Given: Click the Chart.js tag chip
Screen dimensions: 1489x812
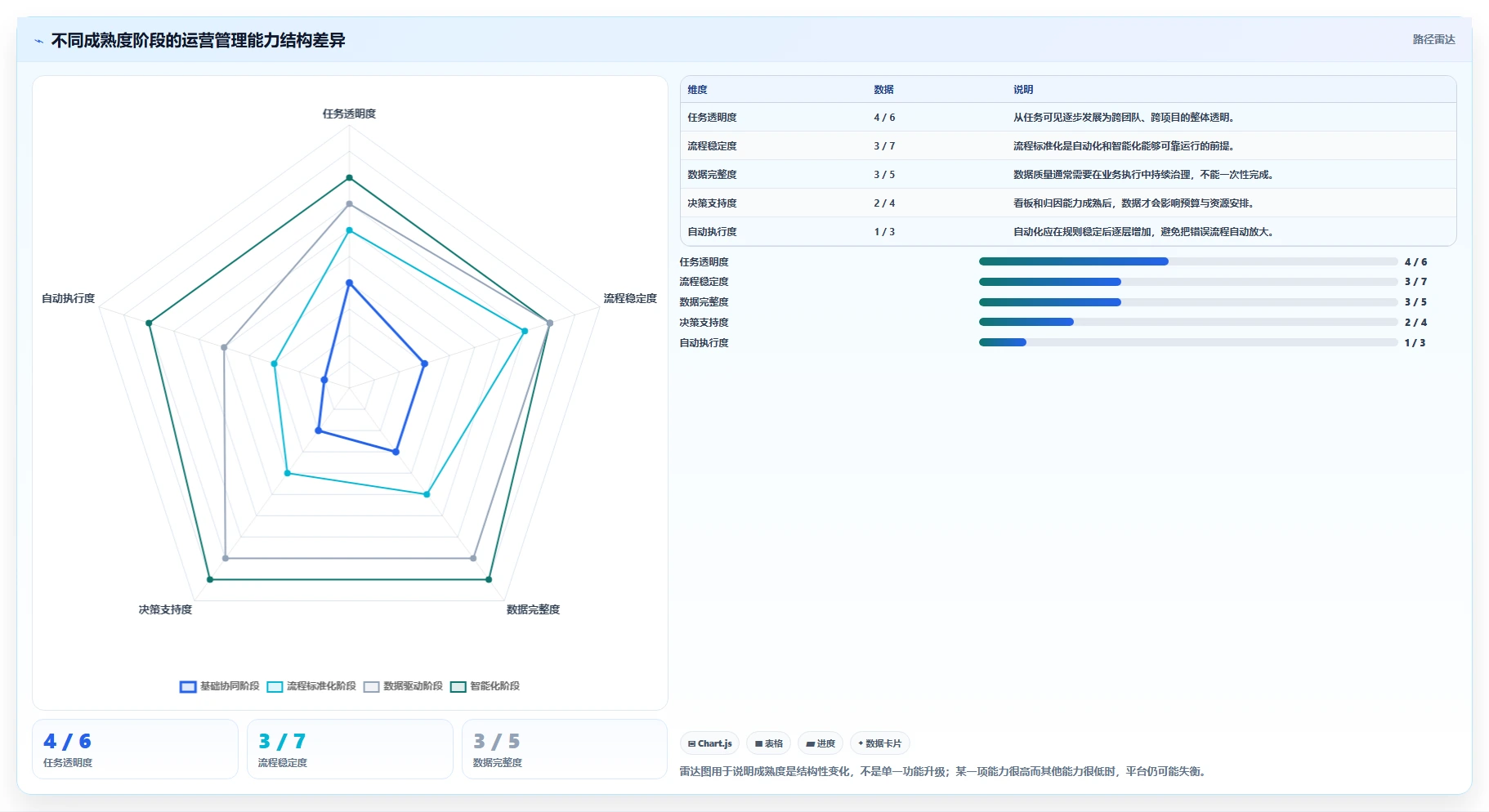Looking at the screenshot, I should pyautogui.click(x=709, y=743).
